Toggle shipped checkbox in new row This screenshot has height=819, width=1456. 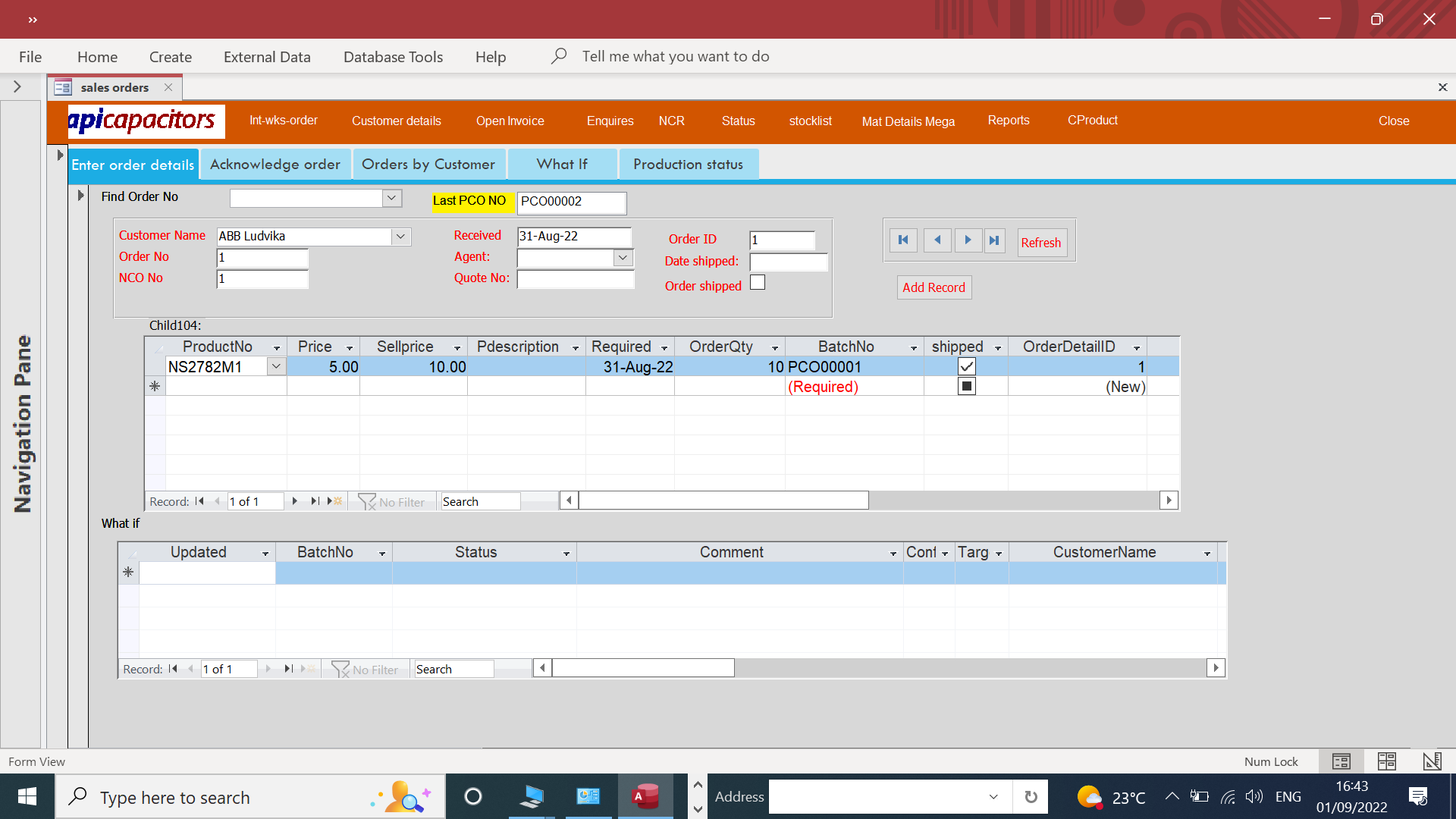(966, 387)
